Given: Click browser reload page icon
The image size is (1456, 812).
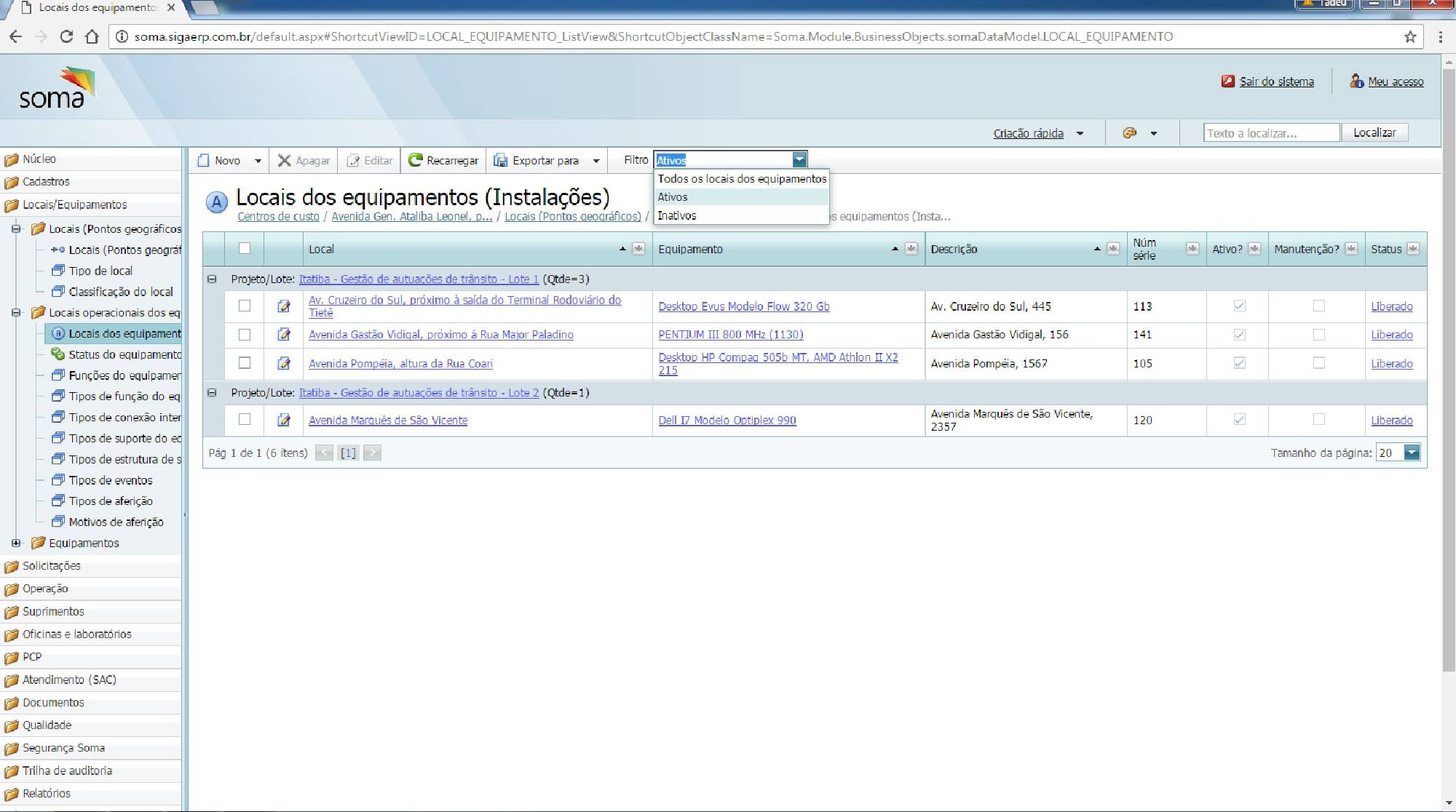Looking at the screenshot, I should click(66, 36).
